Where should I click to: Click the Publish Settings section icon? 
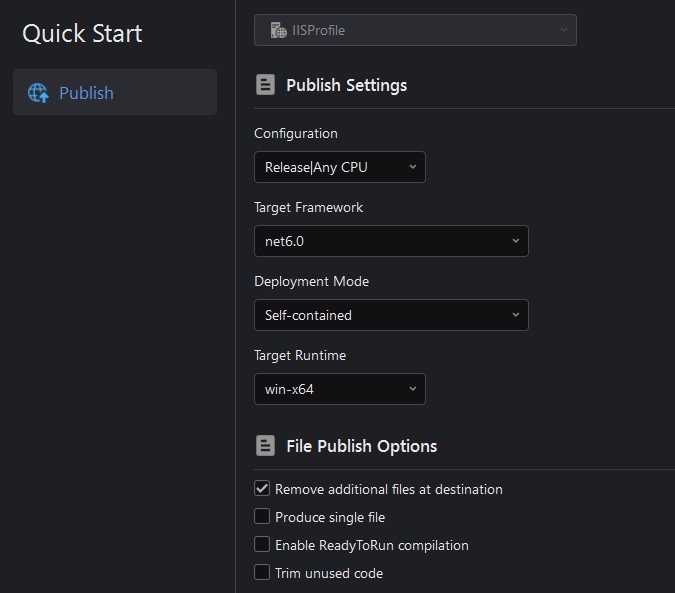(x=265, y=85)
